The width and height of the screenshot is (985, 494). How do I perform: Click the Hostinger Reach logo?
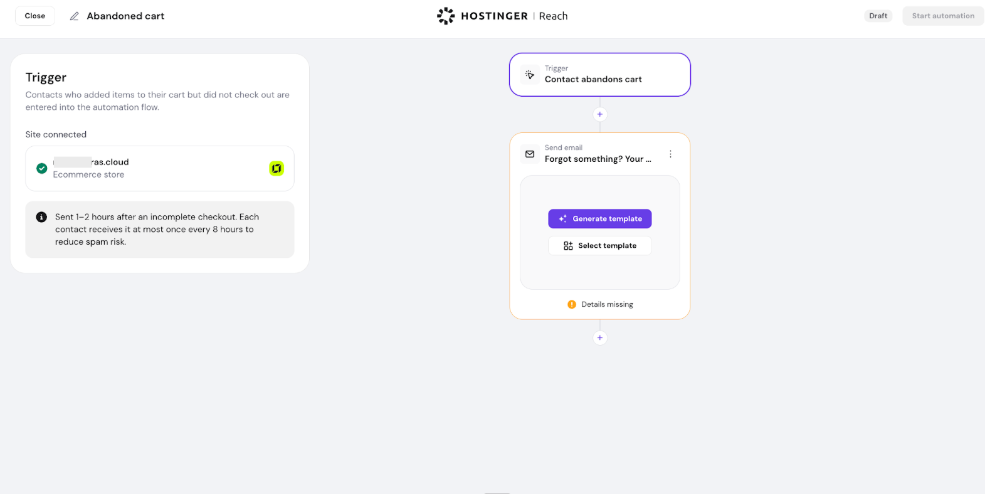[x=502, y=16]
